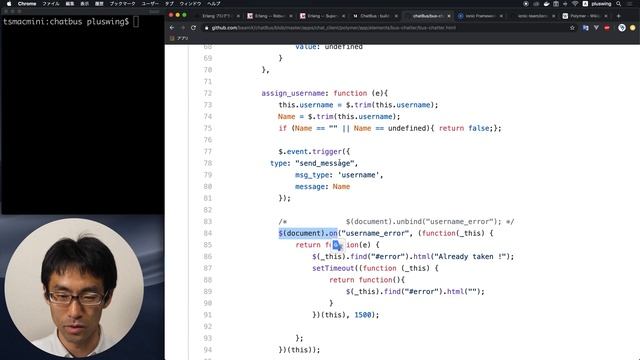The width and height of the screenshot is (640, 360).
Task: Click the screen recording status icon
Action: click(x=526, y=4)
